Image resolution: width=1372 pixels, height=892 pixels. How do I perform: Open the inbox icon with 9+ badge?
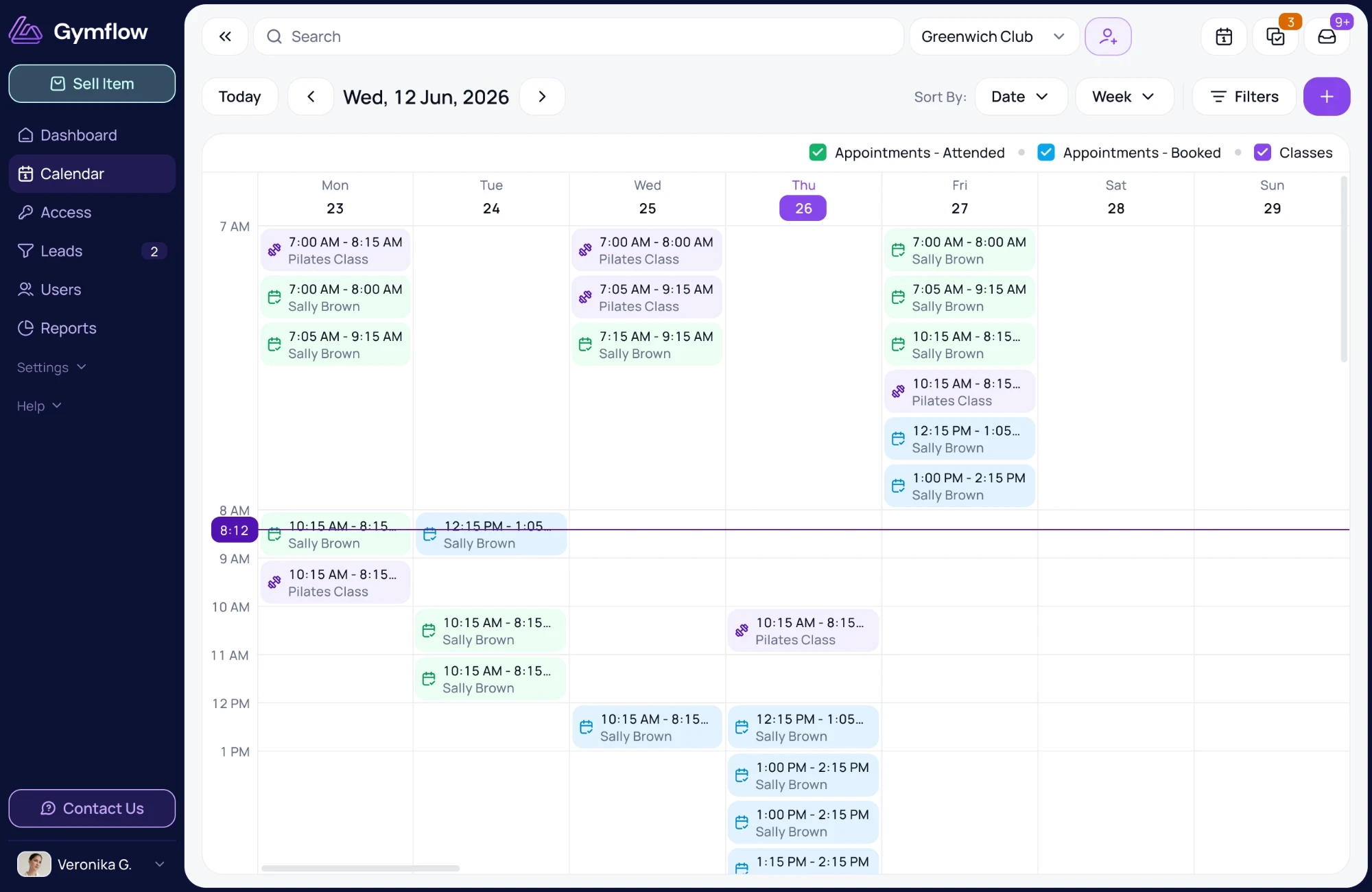click(x=1327, y=36)
